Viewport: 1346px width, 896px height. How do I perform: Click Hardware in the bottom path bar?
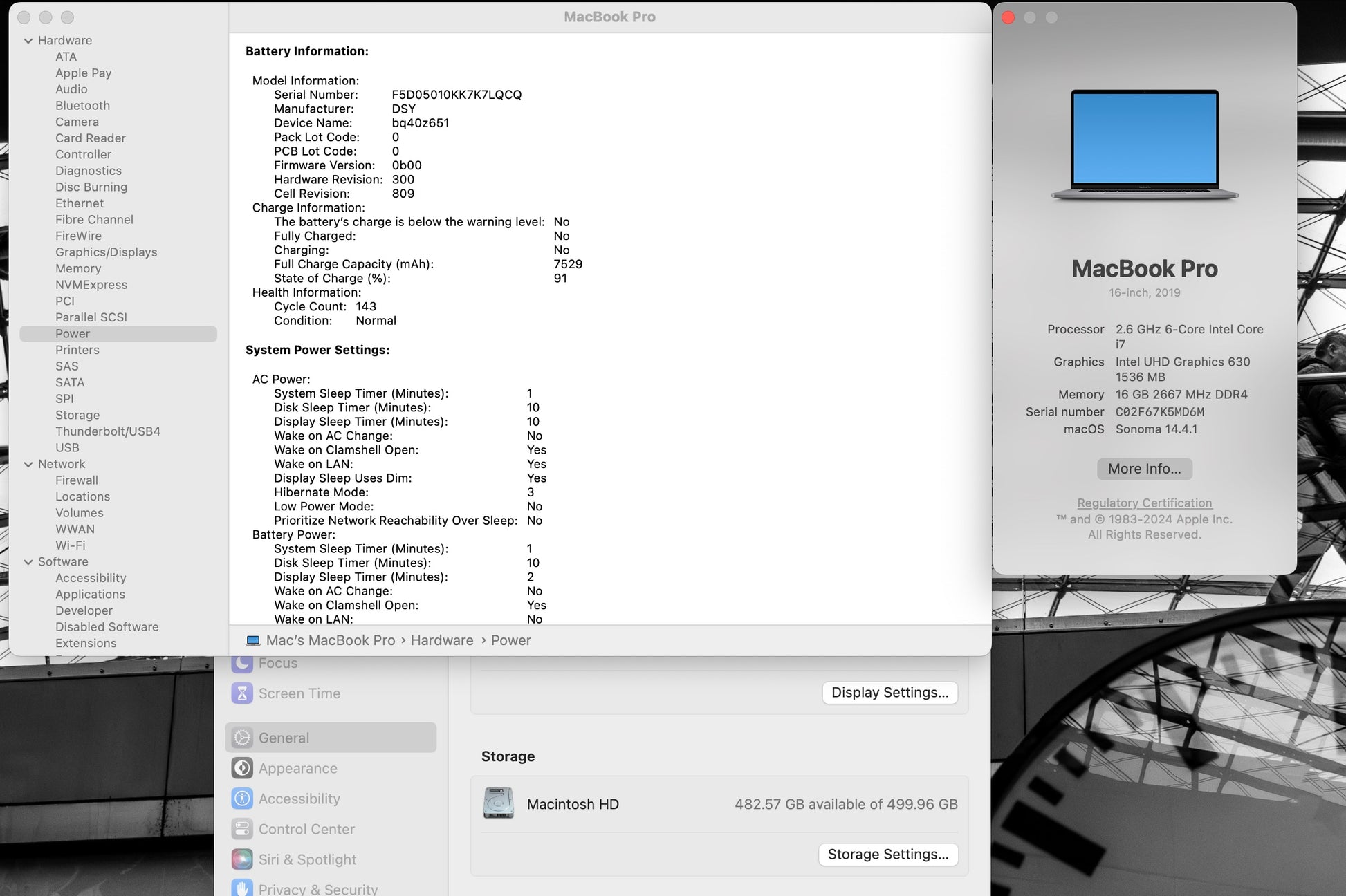[442, 640]
